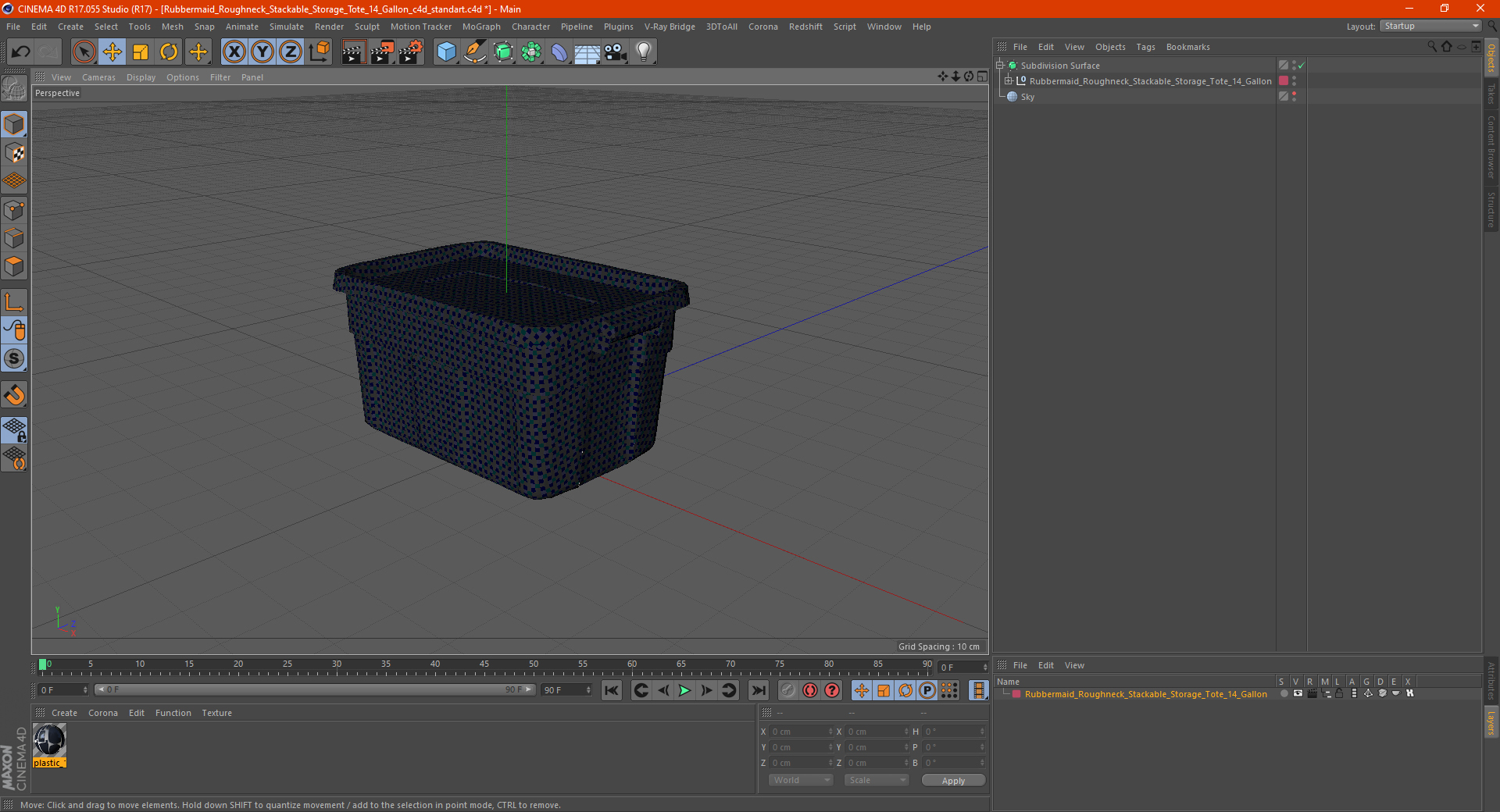Toggle layer visibility eye icon in Layers

(1298, 693)
